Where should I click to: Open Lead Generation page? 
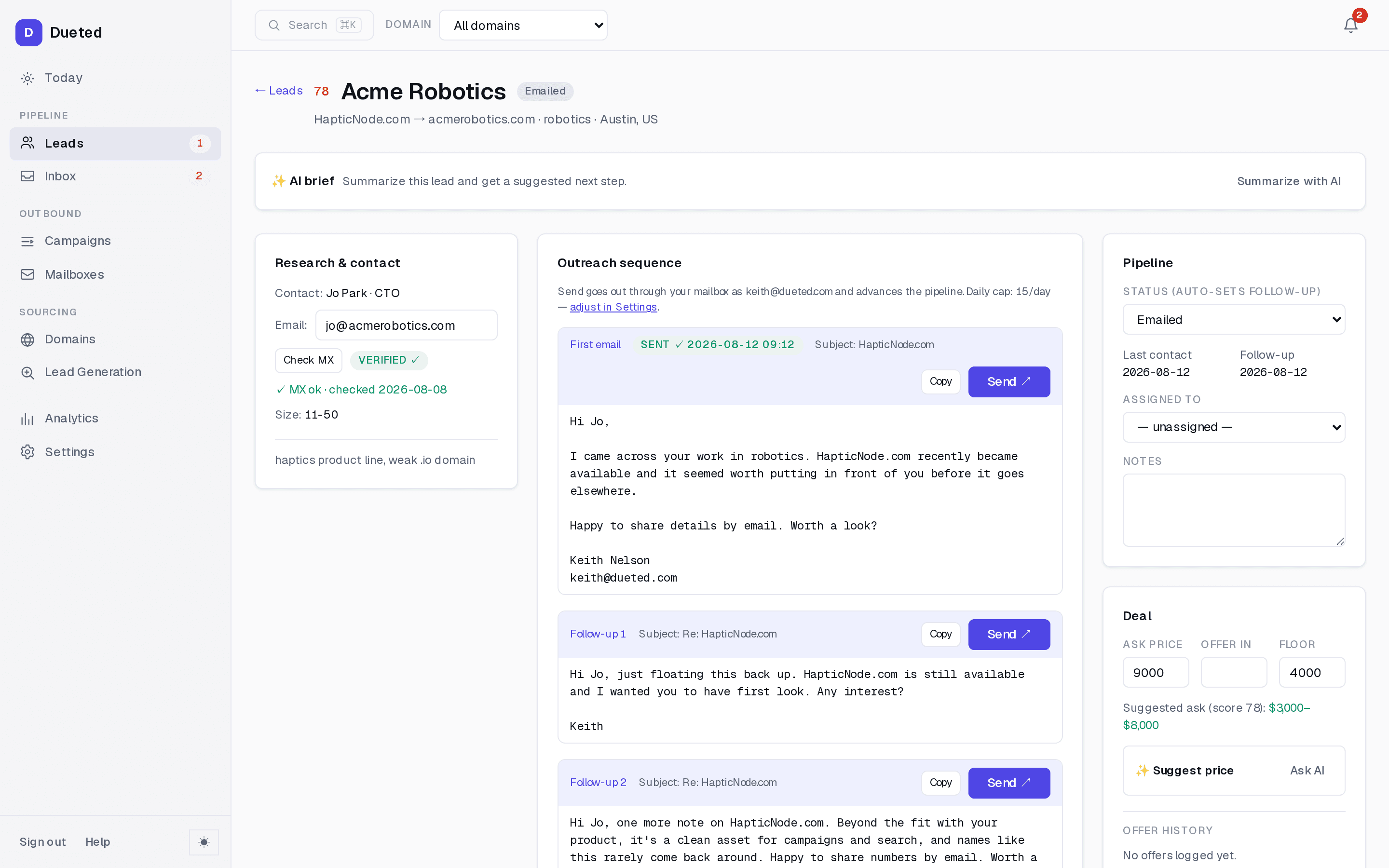tap(115, 373)
